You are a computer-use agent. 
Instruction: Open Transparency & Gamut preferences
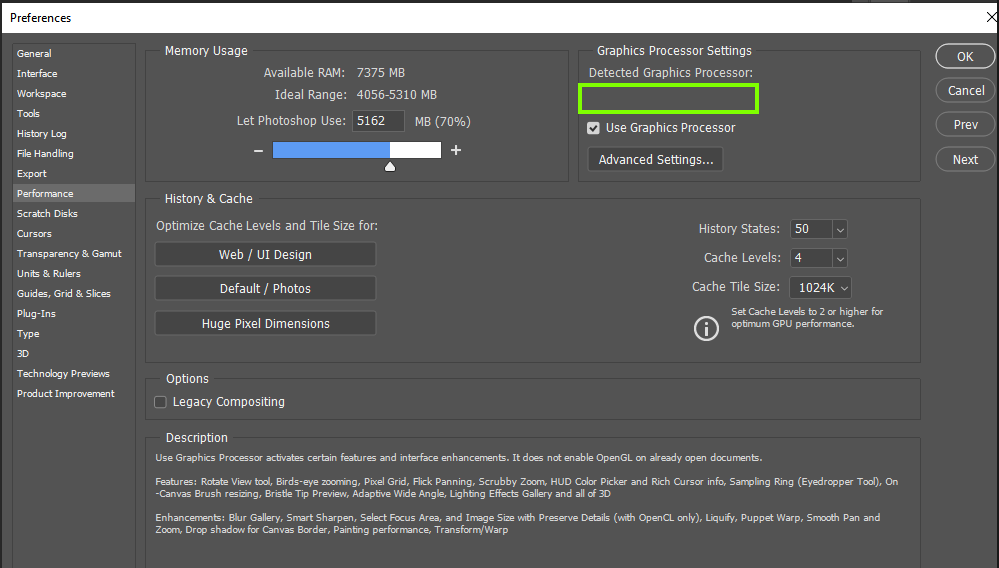(x=69, y=253)
